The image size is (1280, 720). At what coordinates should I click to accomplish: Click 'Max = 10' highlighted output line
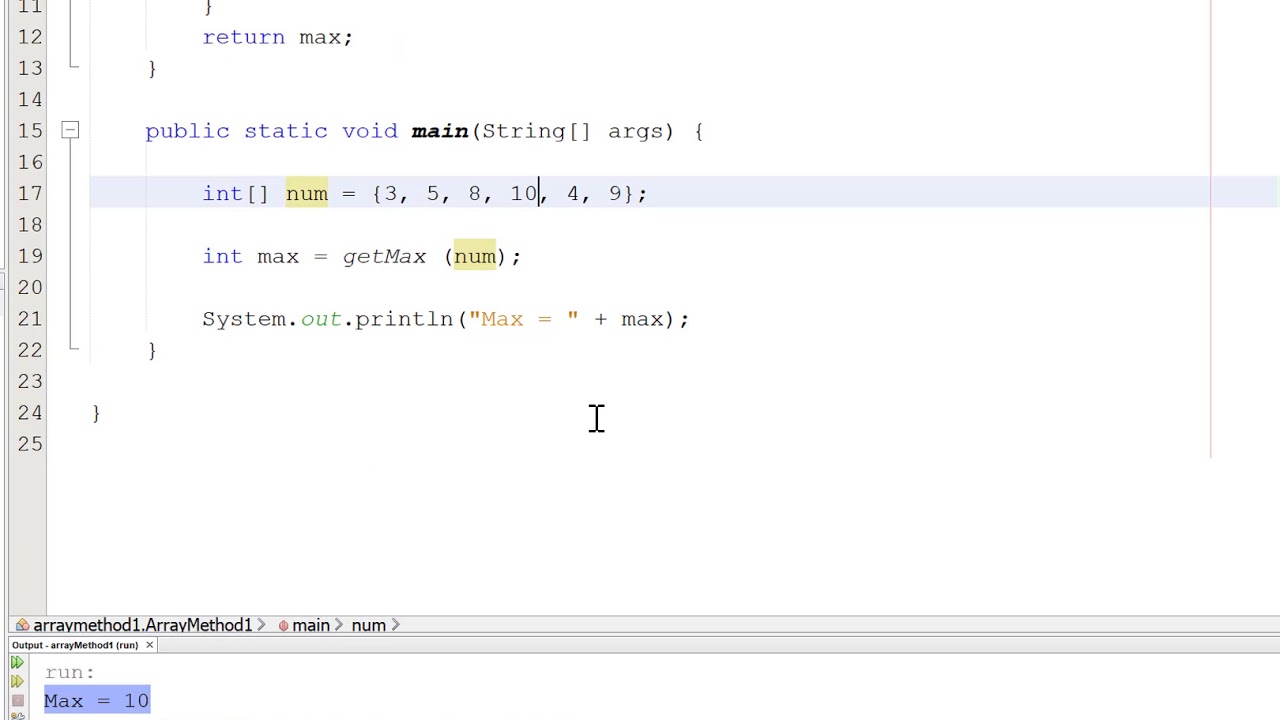point(96,701)
